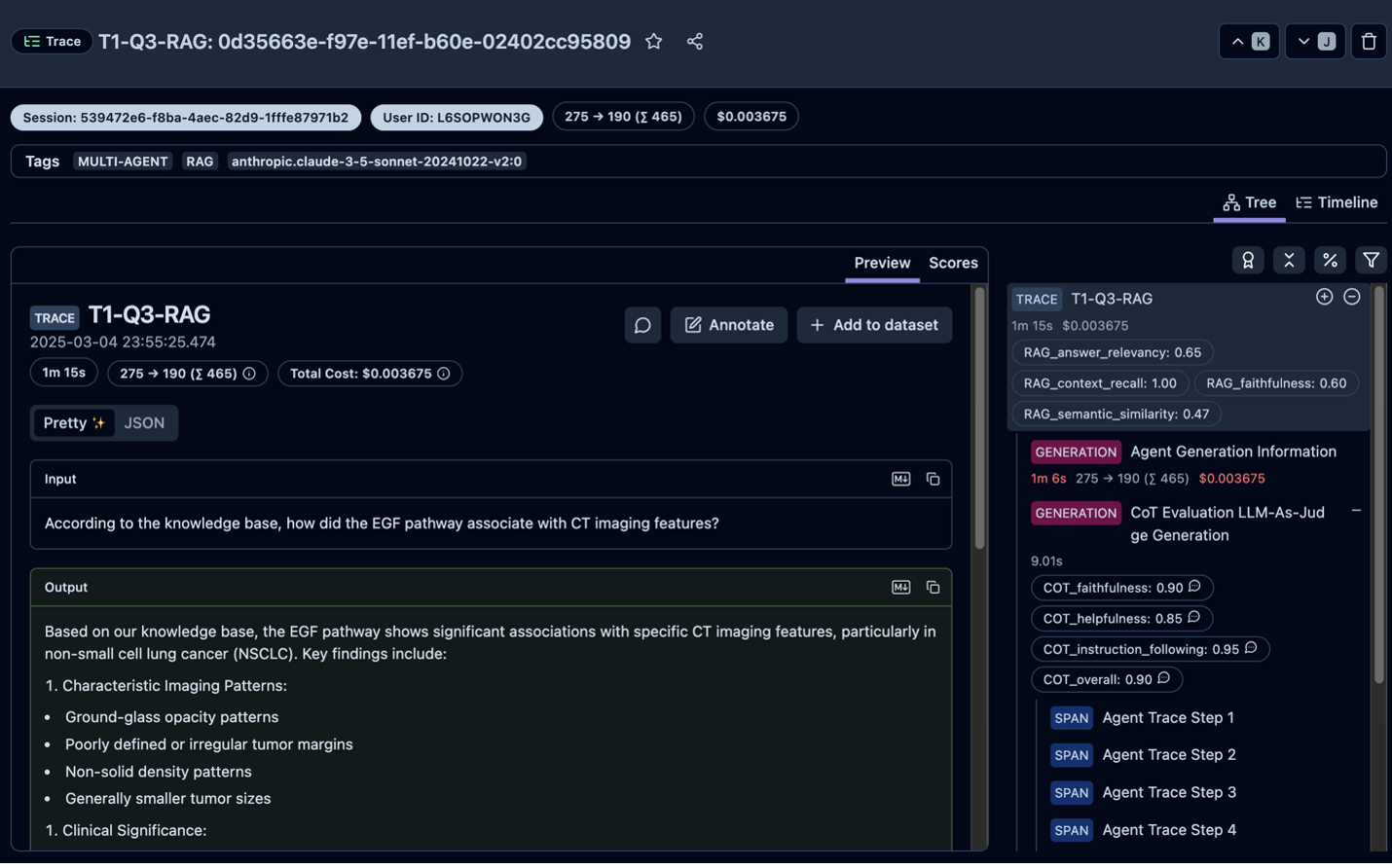Viewport: 1392px width, 868px height.
Task: Select the Pretty view format
Action: [74, 423]
